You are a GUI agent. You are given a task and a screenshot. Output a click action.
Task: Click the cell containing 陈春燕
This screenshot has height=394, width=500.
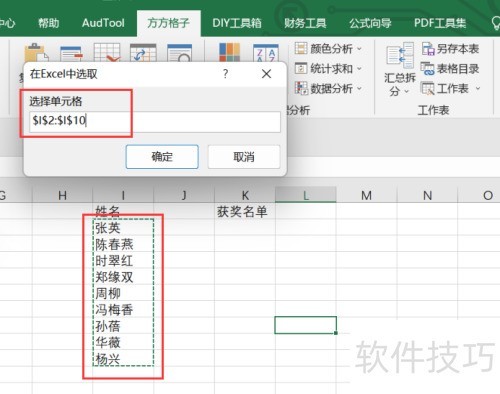(123, 244)
